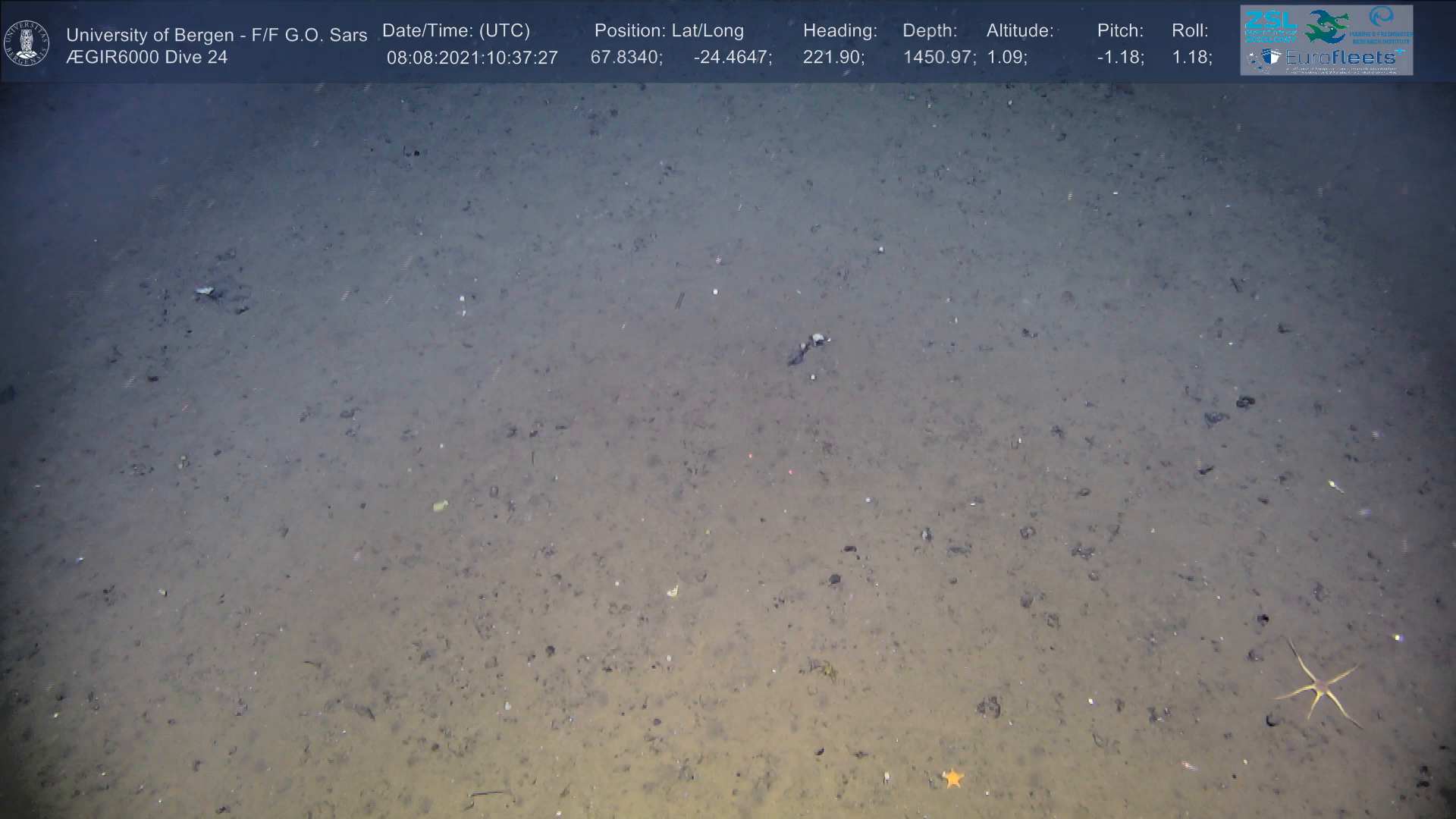This screenshot has height=819, width=1456.
Task: Click the ZSL Institute of Zoology logo
Action: tap(1270, 26)
